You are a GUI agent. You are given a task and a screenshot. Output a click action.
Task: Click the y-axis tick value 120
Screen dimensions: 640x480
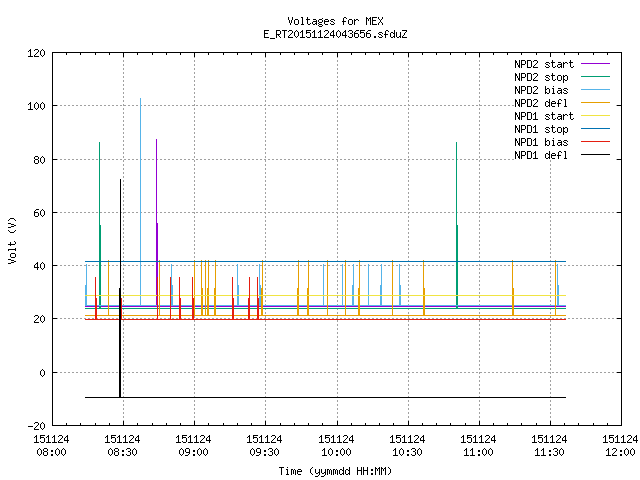[36, 53]
